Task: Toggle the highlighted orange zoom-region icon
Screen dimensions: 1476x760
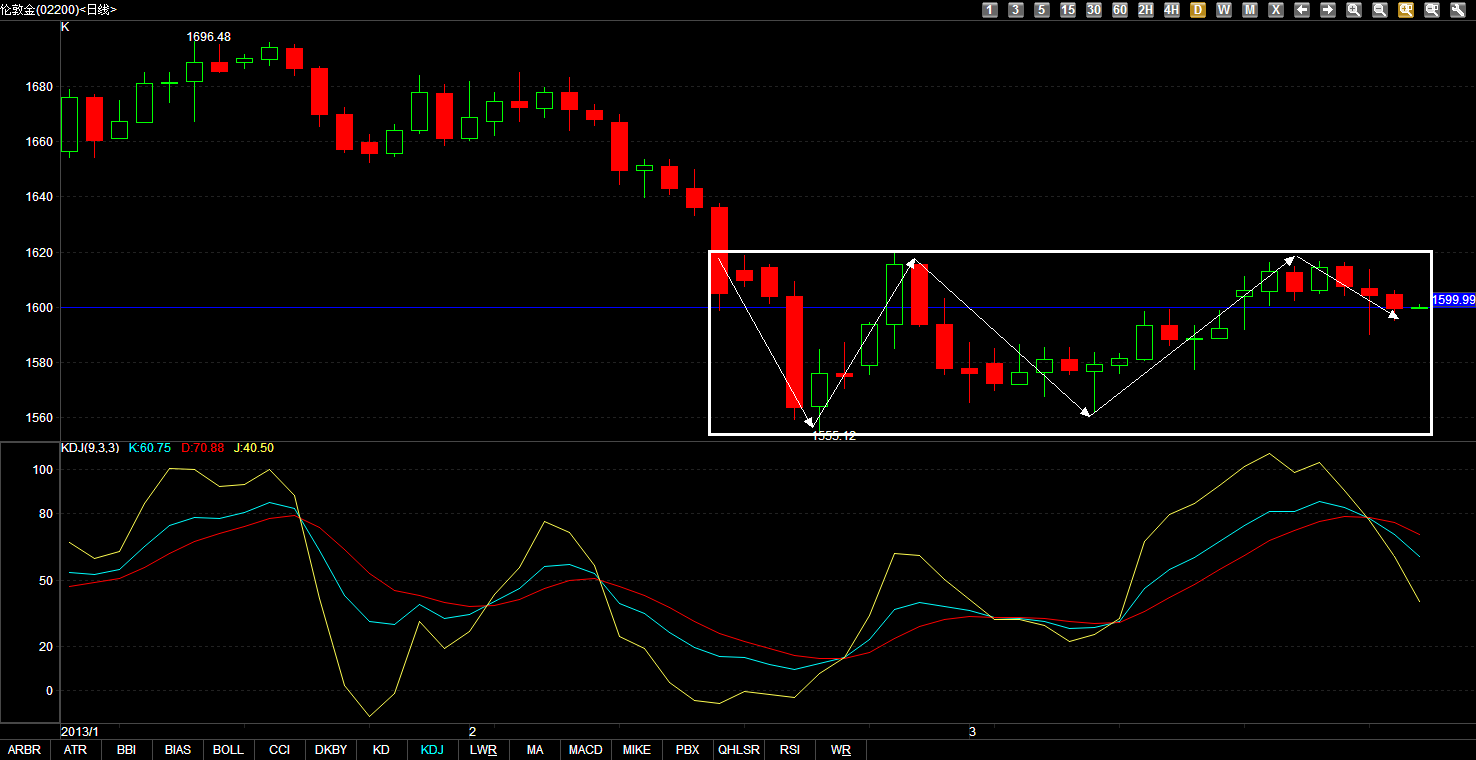Action: click(x=1406, y=9)
